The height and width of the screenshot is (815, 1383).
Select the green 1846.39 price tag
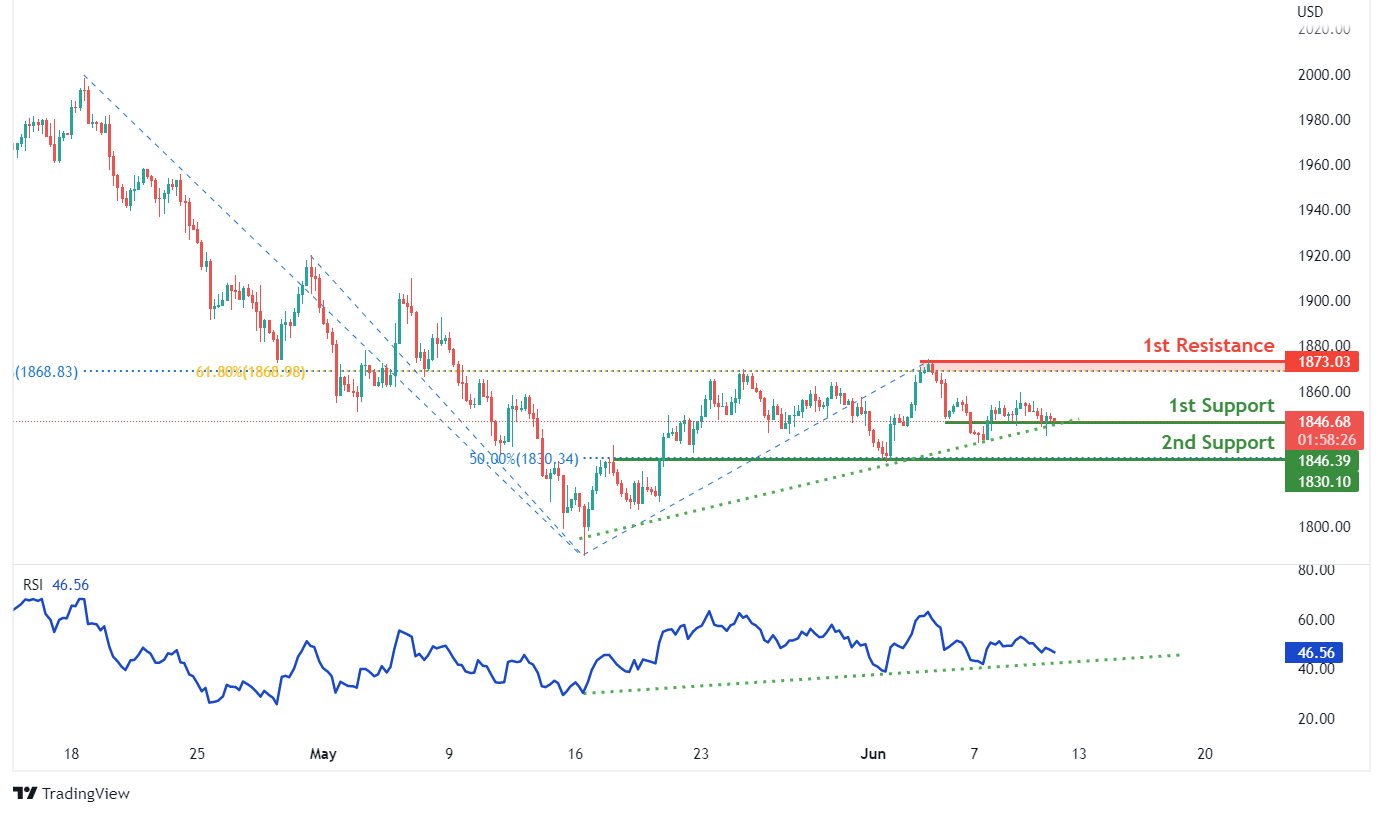pyautogui.click(x=1322, y=461)
